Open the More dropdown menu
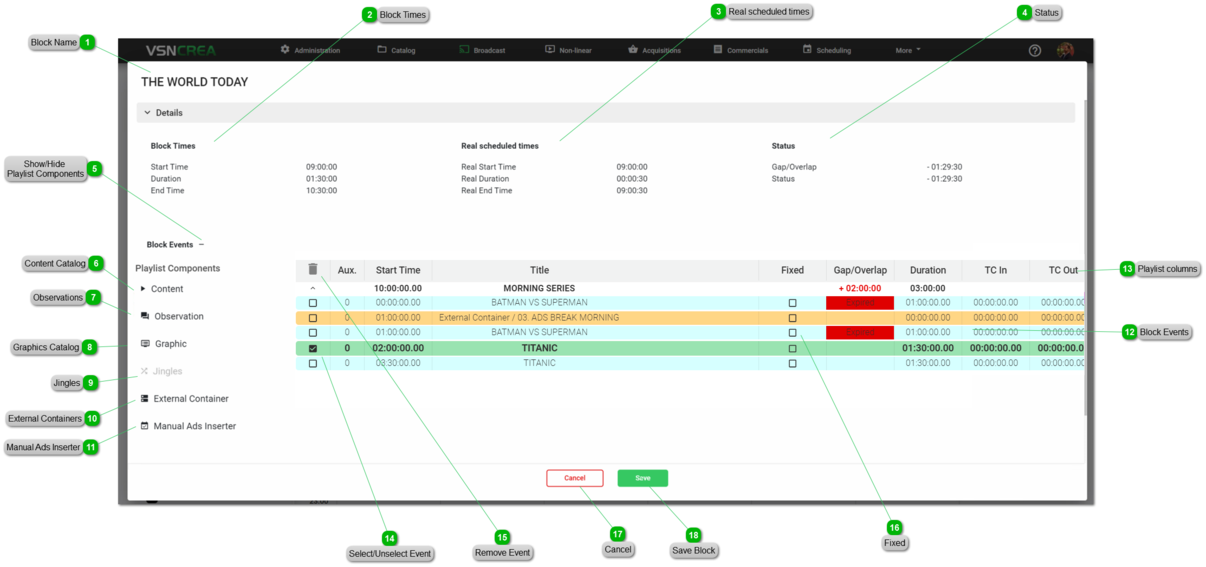This screenshot has height=567, width=1206. click(907, 50)
